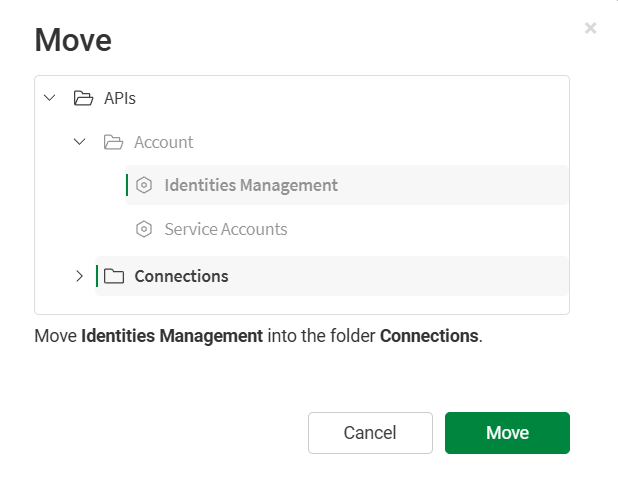Image resolution: width=618 pixels, height=483 pixels.
Task: Click the Identities Management hexagon icon
Action: (144, 185)
